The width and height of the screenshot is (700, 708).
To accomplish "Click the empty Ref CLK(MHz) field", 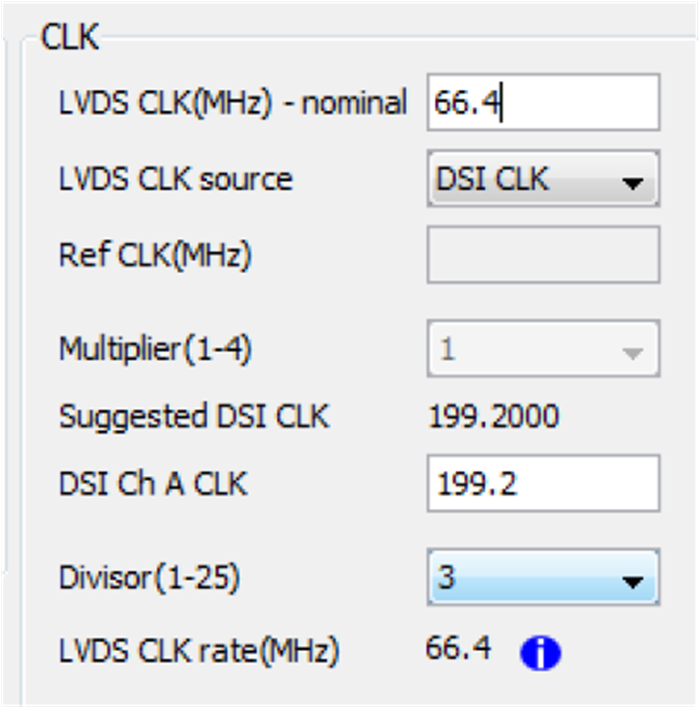I will tap(543, 255).
